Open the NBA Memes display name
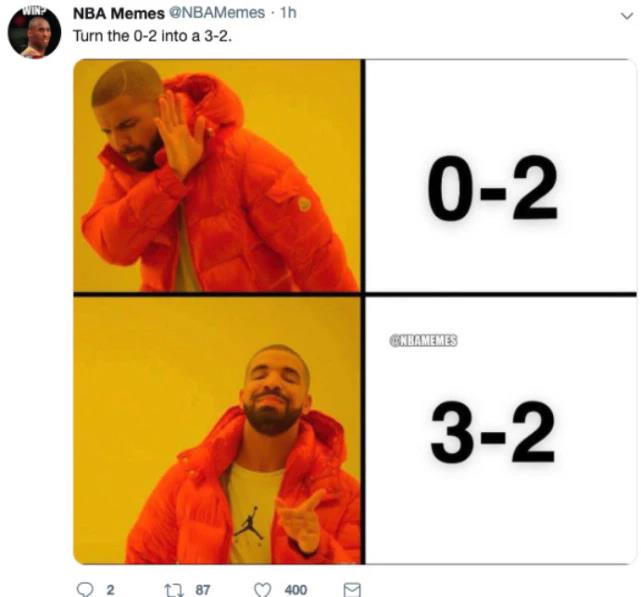Screen dimensions: 641x597 [x=119, y=13]
